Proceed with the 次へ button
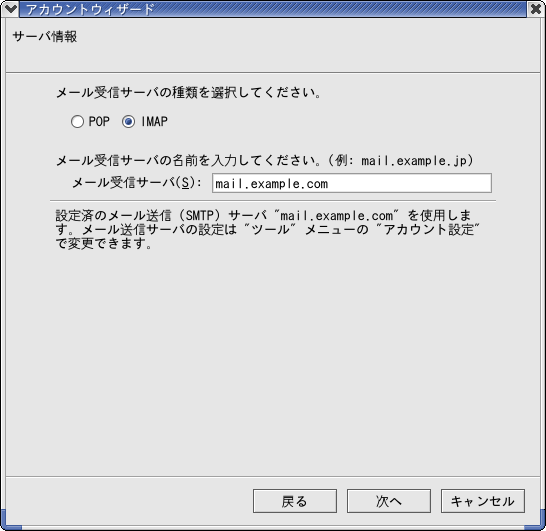This screenshot has height=531, width=546. (x=389, y=501)
